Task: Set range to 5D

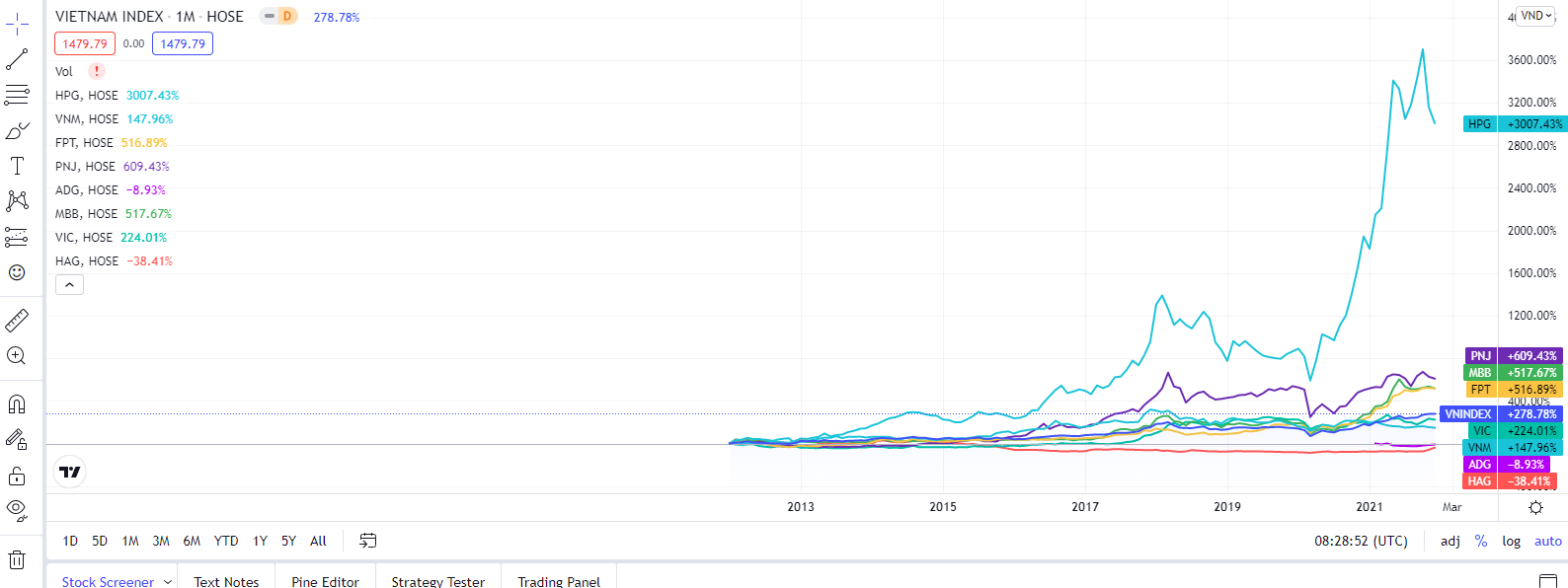Action: tap(100, 541)
